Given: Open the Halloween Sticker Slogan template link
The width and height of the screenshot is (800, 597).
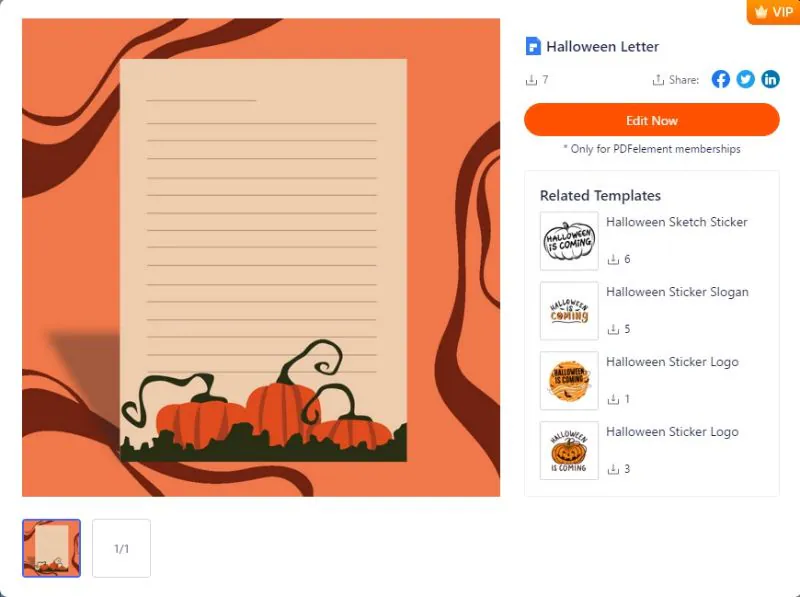Looking at the screenshot, I should point(677,292).
